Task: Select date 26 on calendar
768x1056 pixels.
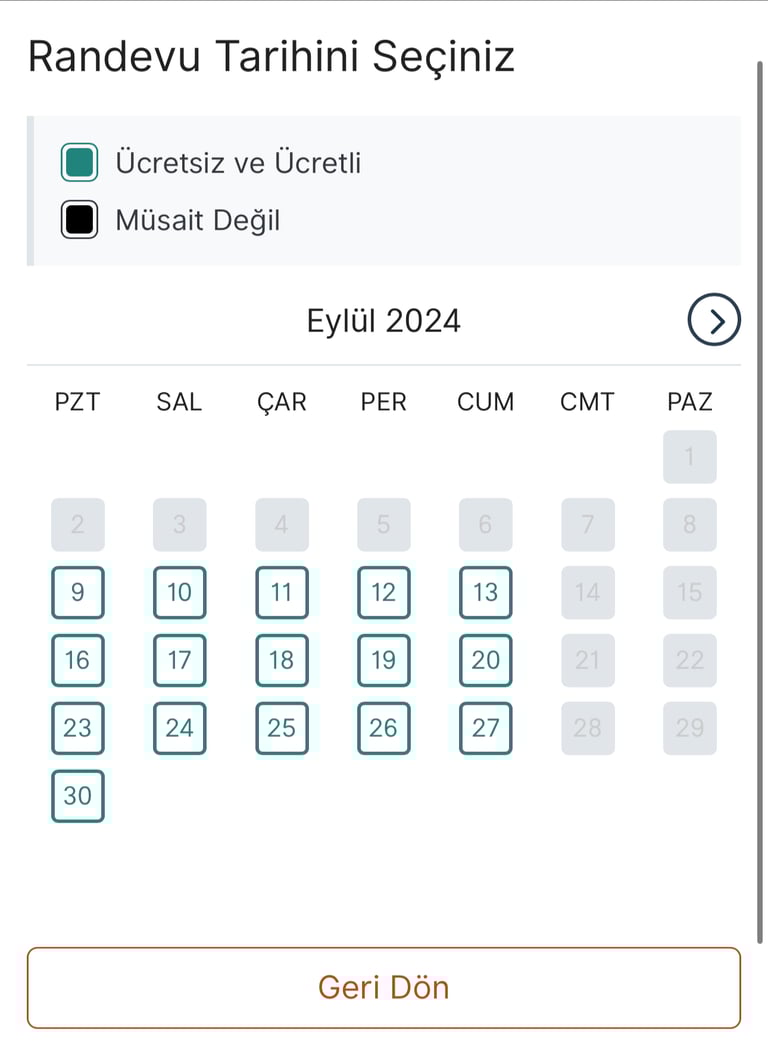Action: click(x=384, y=728)
